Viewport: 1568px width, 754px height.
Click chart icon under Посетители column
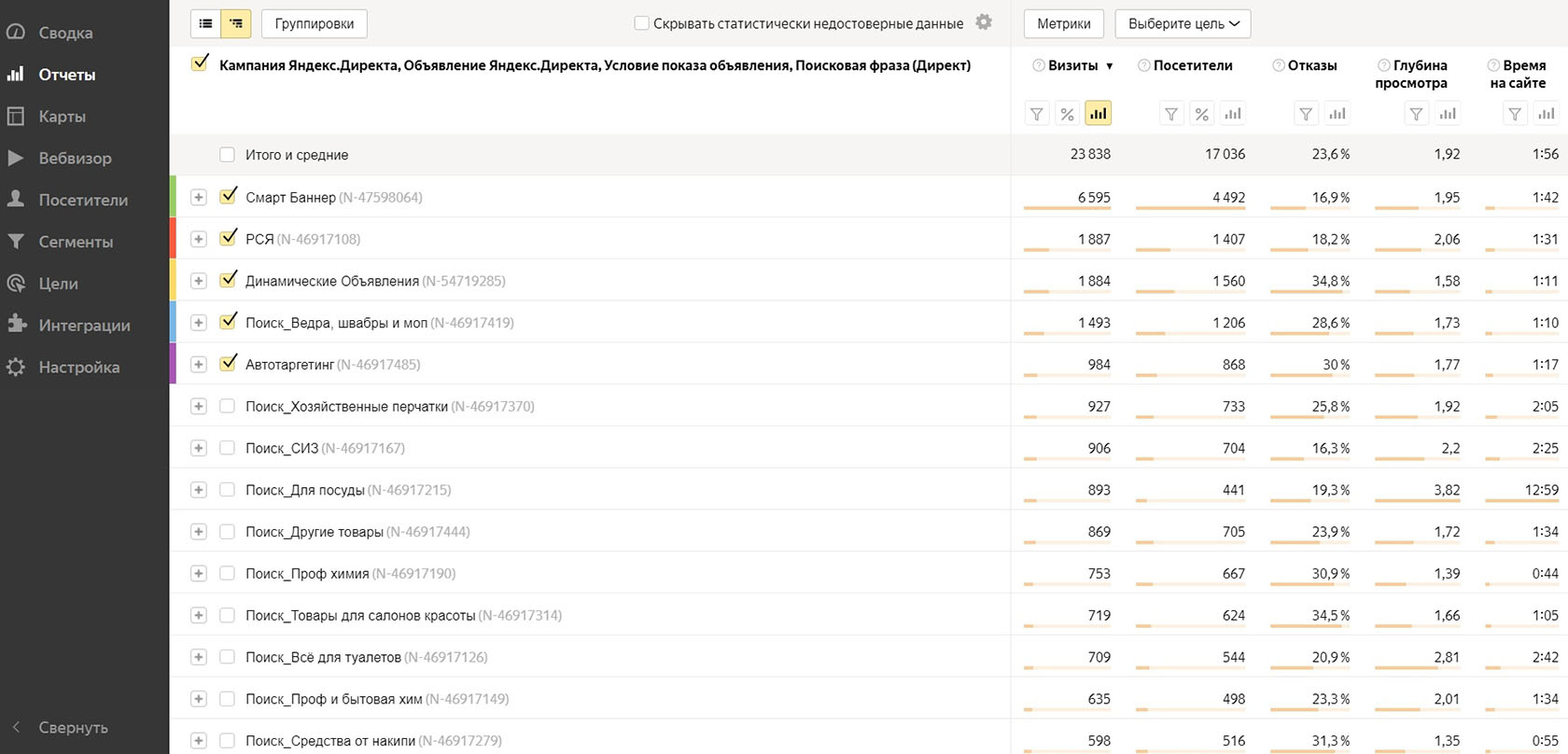[x=1233, y=114]
